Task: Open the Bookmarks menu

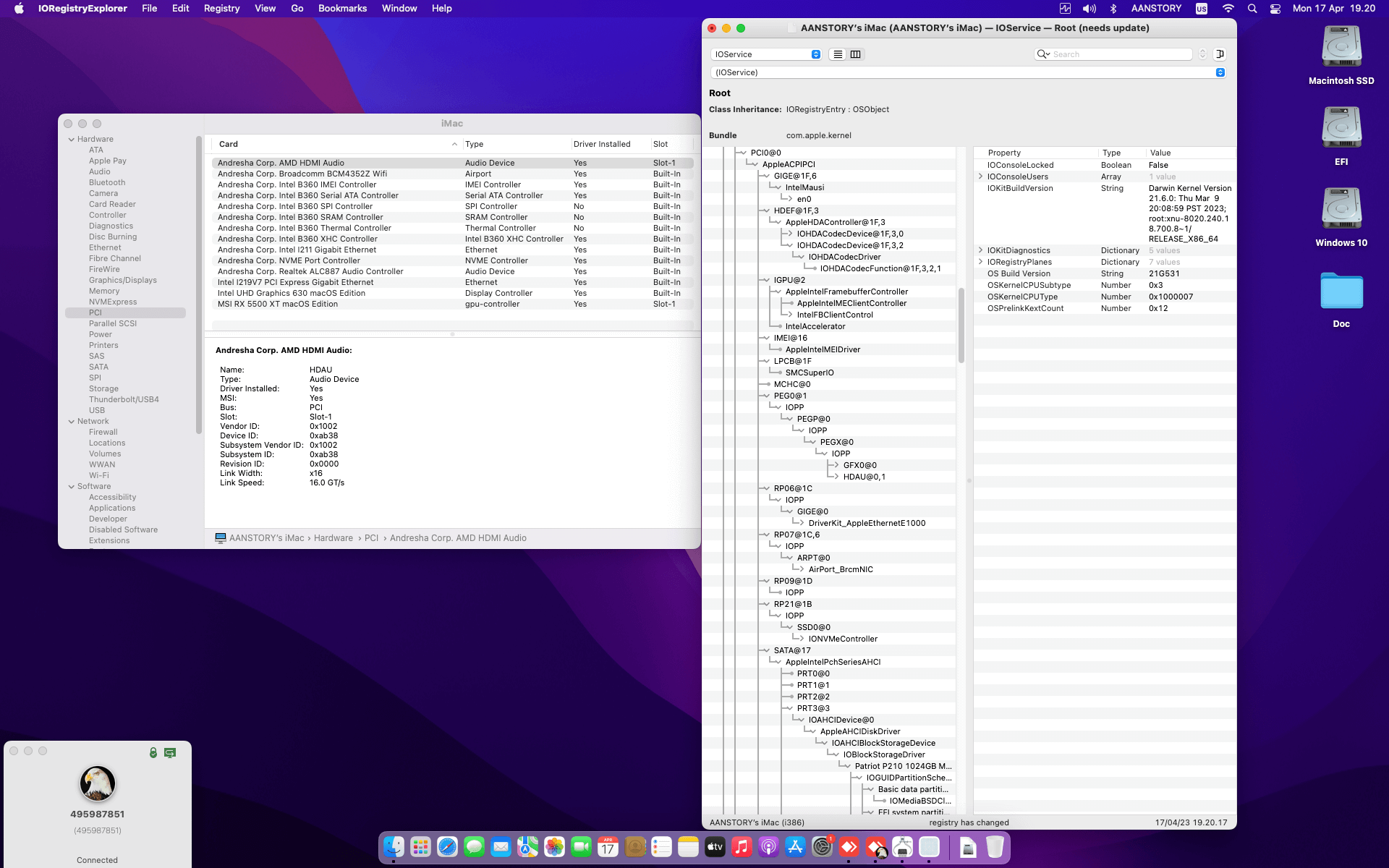Action: coord(342,9)
